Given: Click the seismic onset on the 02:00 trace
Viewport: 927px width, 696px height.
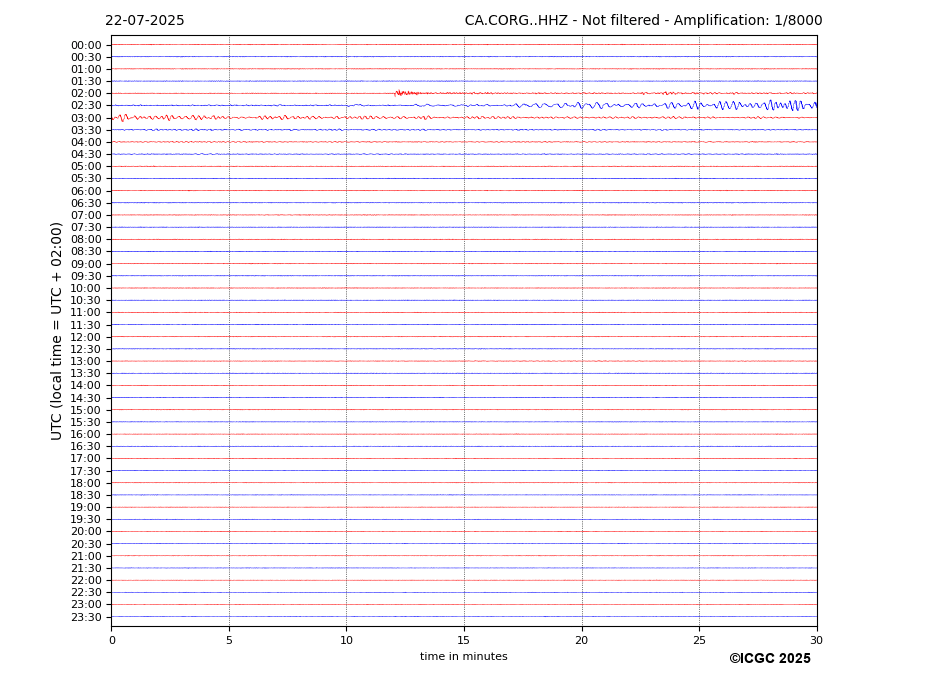Looking at the screenshot, I should coord(406,93).
